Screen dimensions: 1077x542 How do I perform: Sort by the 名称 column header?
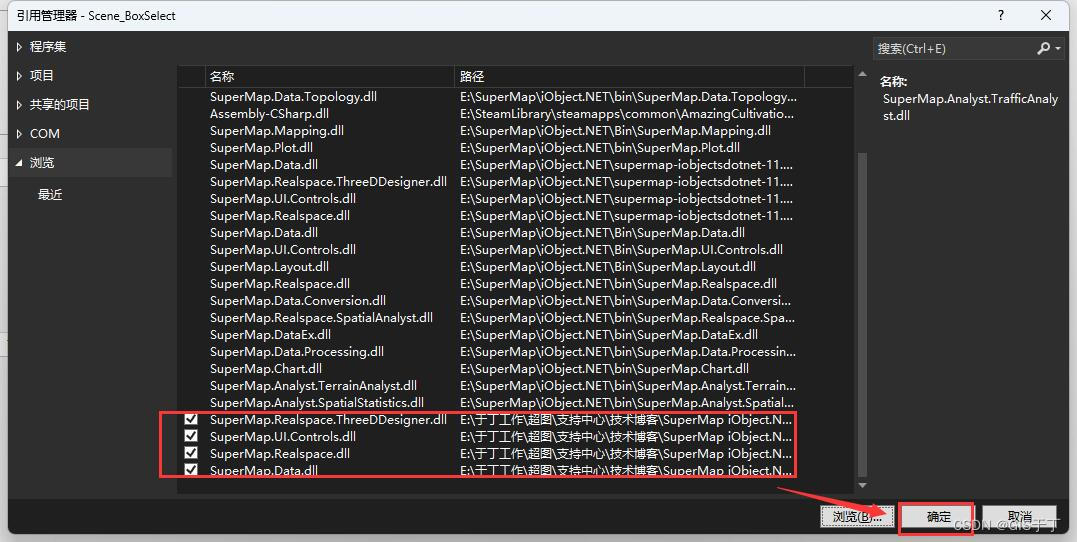pyautogui.click(x=330, y=76)
